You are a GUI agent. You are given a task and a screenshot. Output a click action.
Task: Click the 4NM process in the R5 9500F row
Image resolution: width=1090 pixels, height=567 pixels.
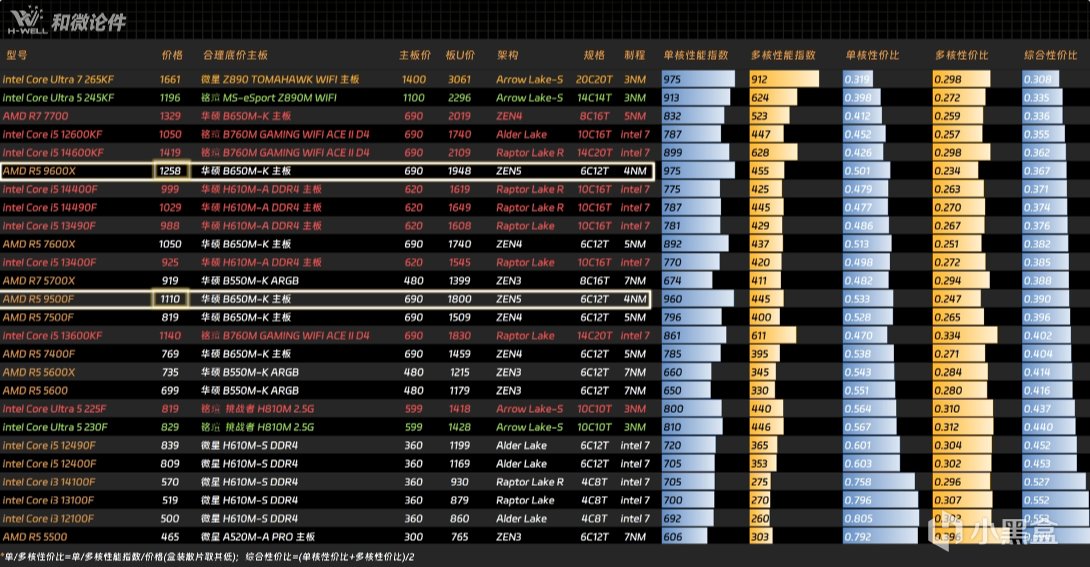635,299
